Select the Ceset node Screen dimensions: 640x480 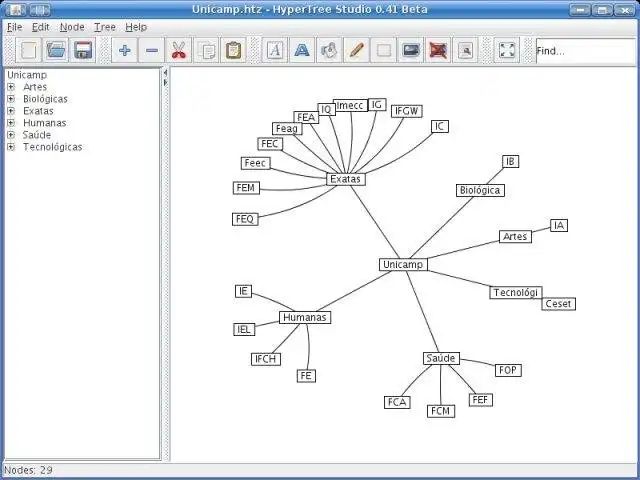(558, 304)
